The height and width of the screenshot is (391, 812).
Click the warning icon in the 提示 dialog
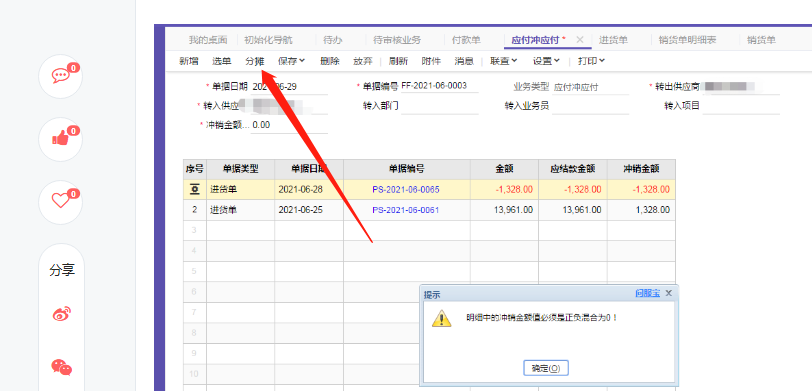(442, 318)
